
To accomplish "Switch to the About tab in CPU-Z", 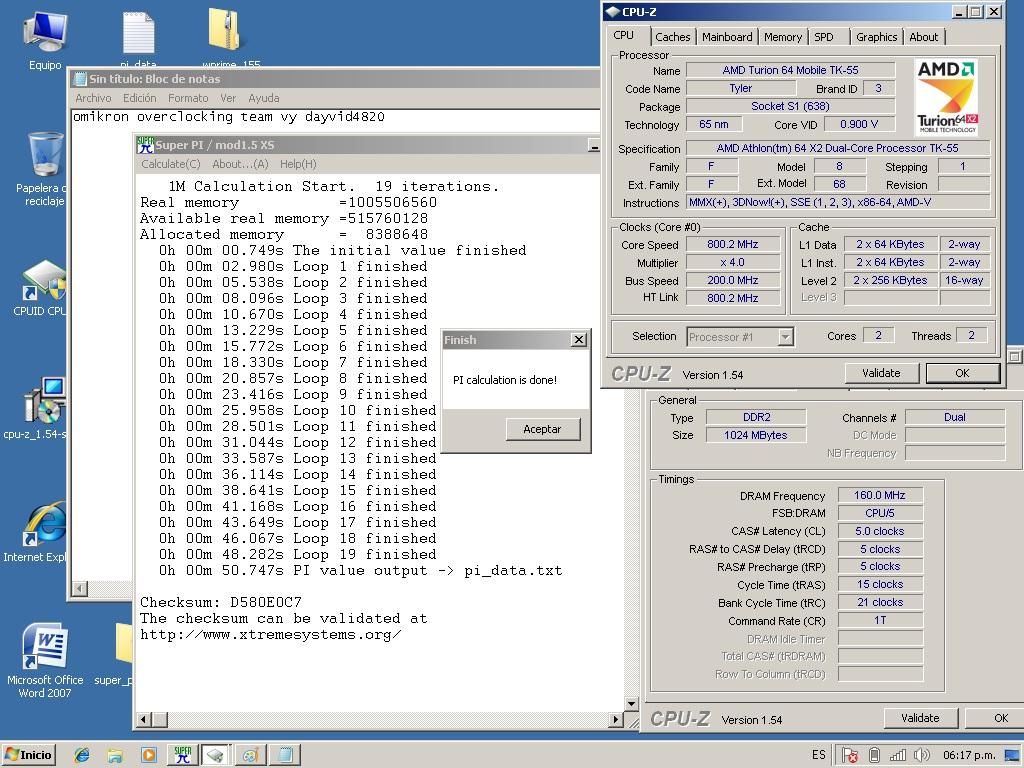I will point(923,37).
